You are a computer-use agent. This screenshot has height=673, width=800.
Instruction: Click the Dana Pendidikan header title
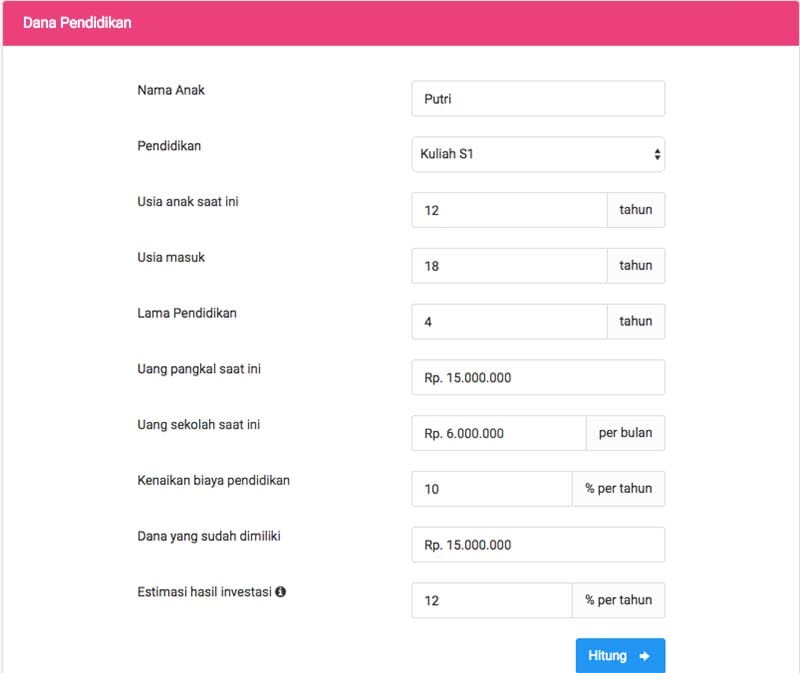(x=77, y=23)
